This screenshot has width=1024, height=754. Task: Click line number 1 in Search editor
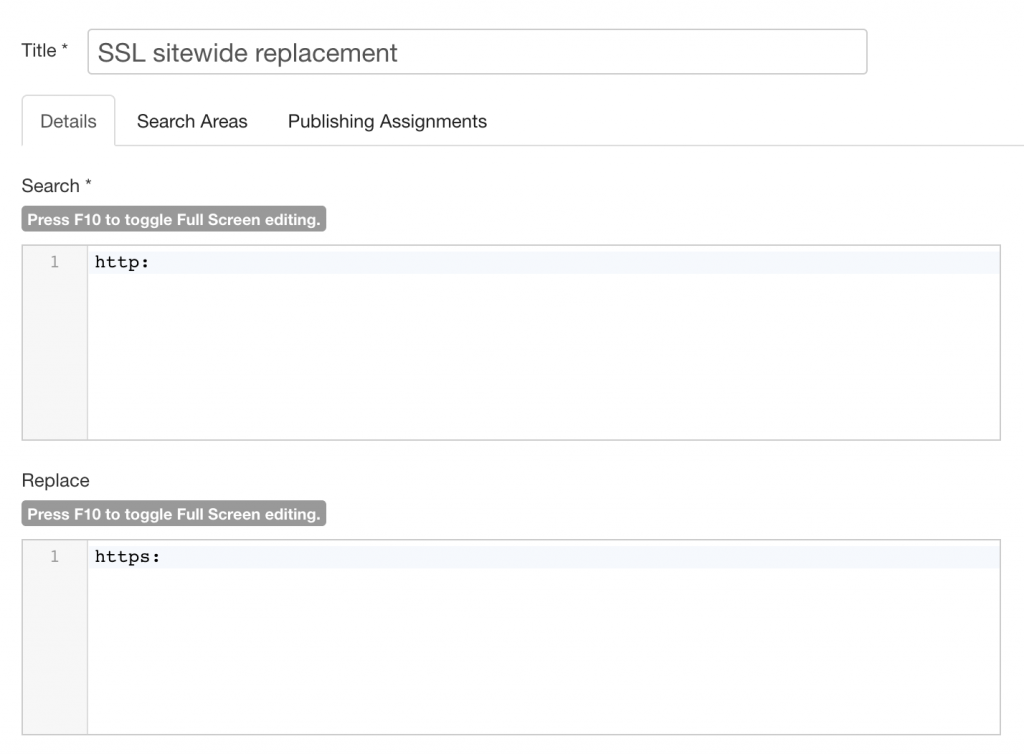tap(54, 262)
